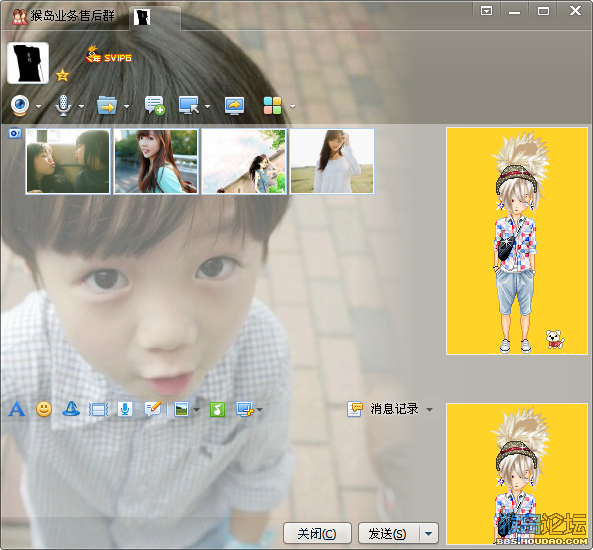
Task: Expand the 消息记录 dropdown arrow
Action: tap(430, 410)
